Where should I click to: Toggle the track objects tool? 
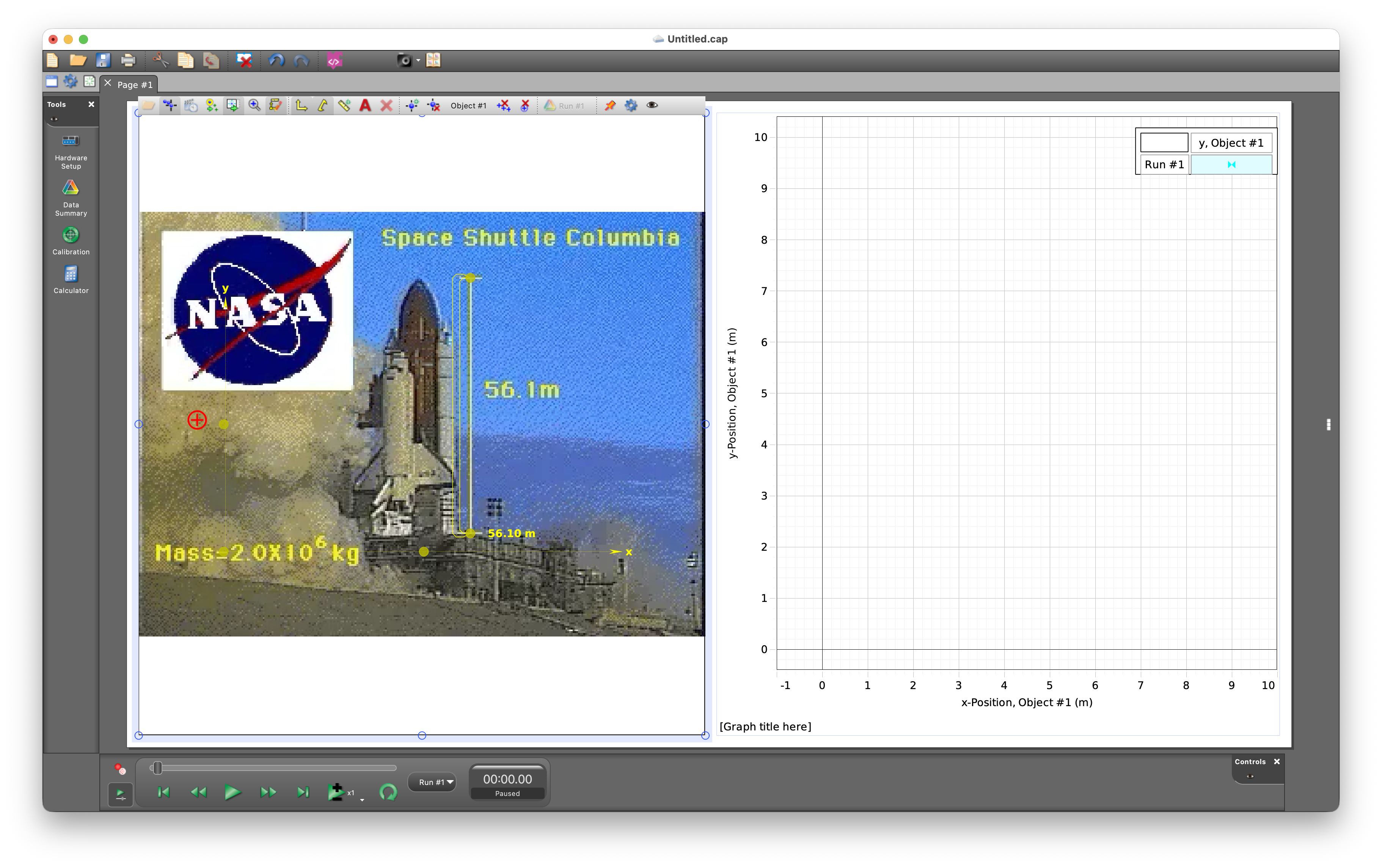[170, 105]
